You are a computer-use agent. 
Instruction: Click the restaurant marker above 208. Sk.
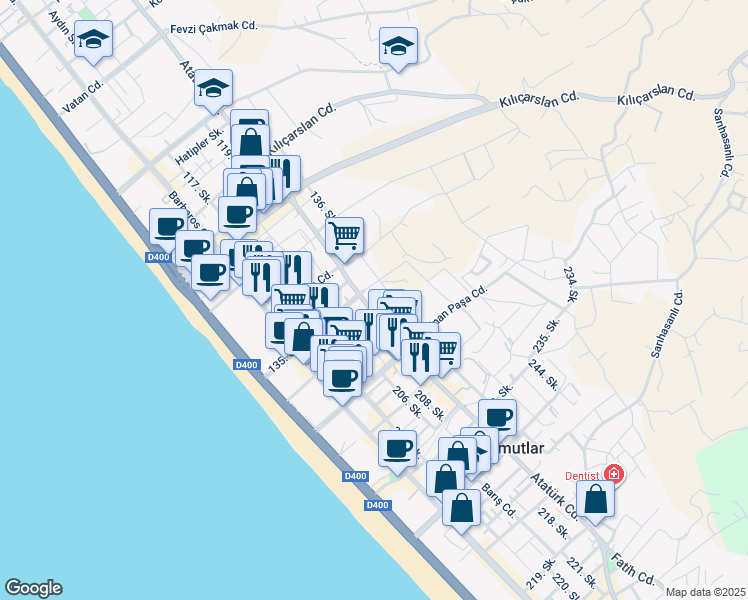(420, 358)
